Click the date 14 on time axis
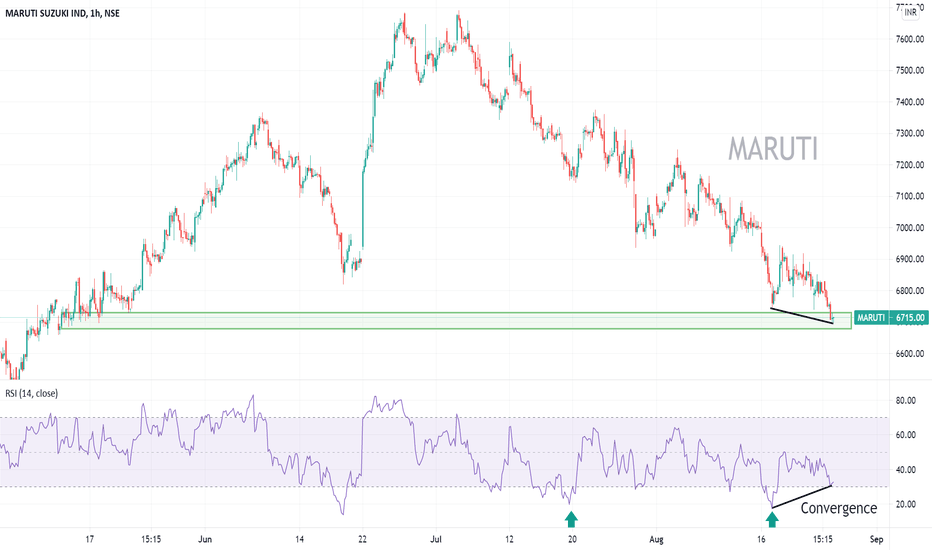Image resolution: width=932 pixels, height=550 pixels. [x=300, y=540]
